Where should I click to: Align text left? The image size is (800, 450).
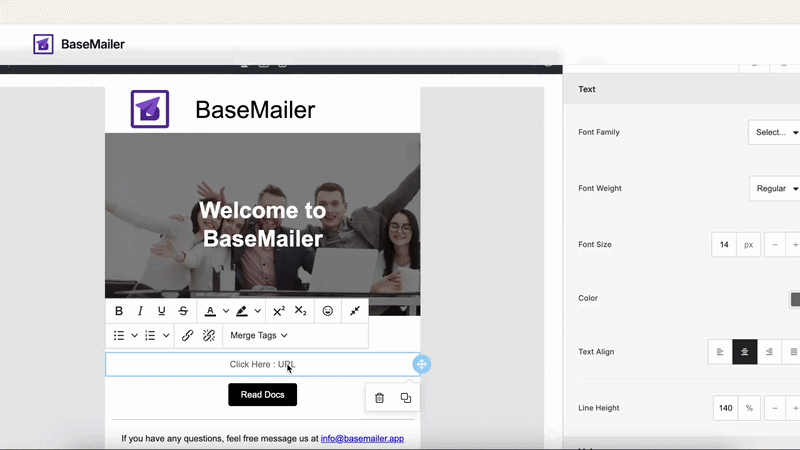coord(720,352)
